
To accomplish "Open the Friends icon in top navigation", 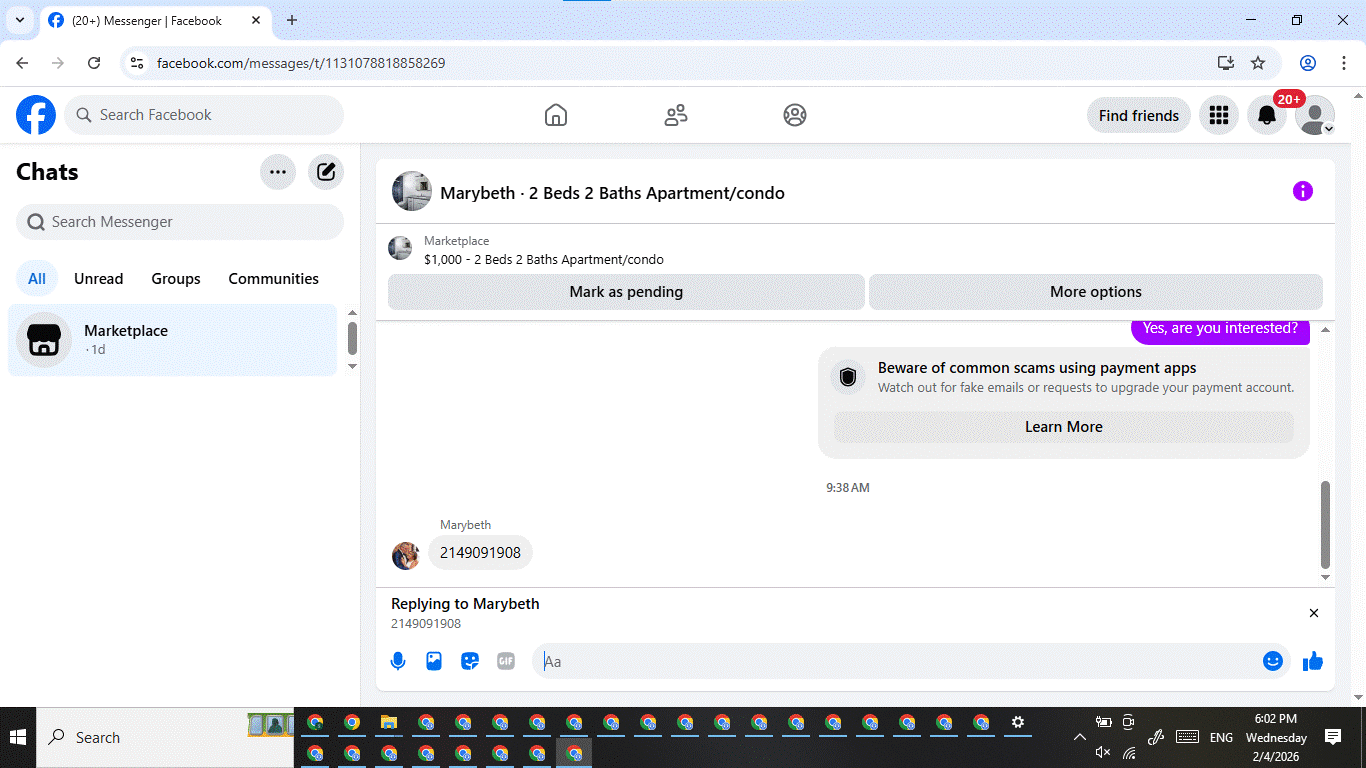I will 676,115.
